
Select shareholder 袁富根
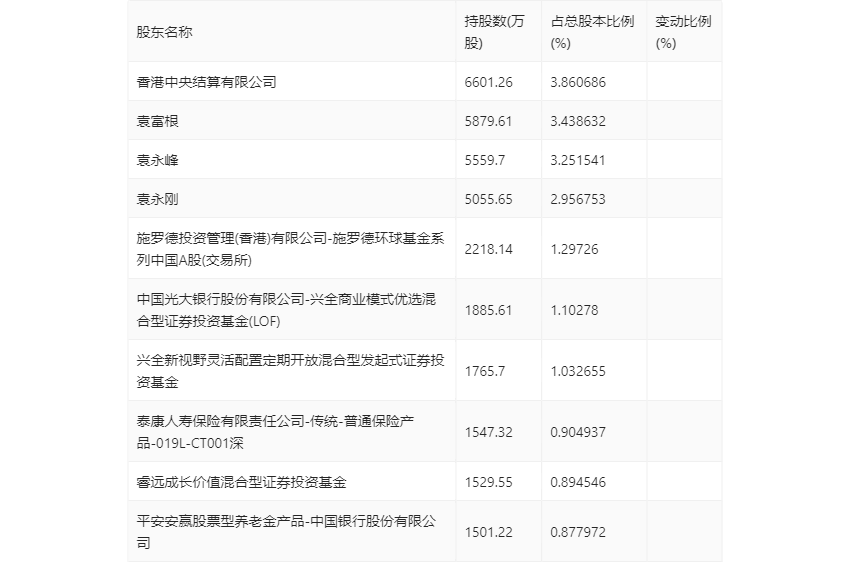coord(157,121)
